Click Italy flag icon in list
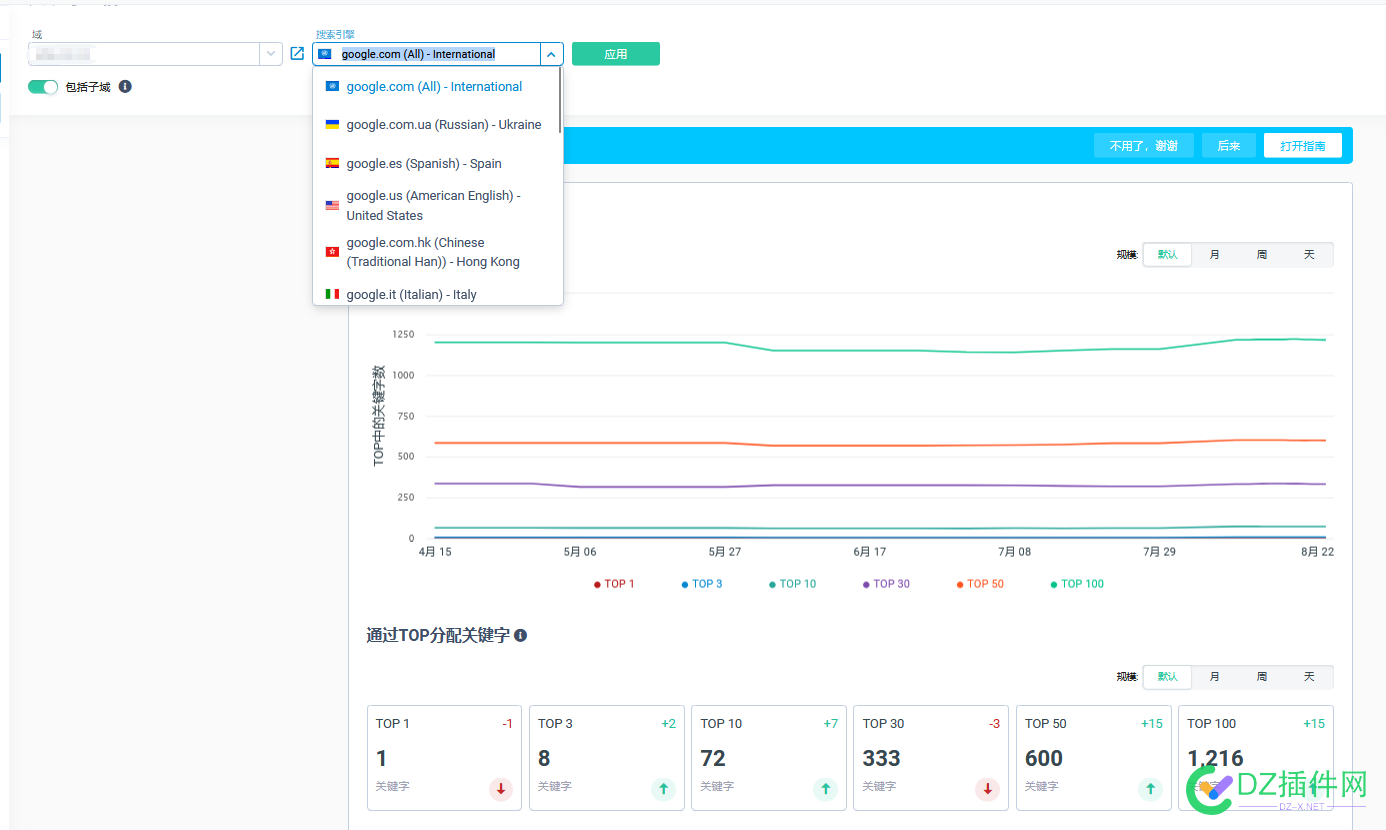1386x830 pixels. pyautogui.click(x=332, y=294)
